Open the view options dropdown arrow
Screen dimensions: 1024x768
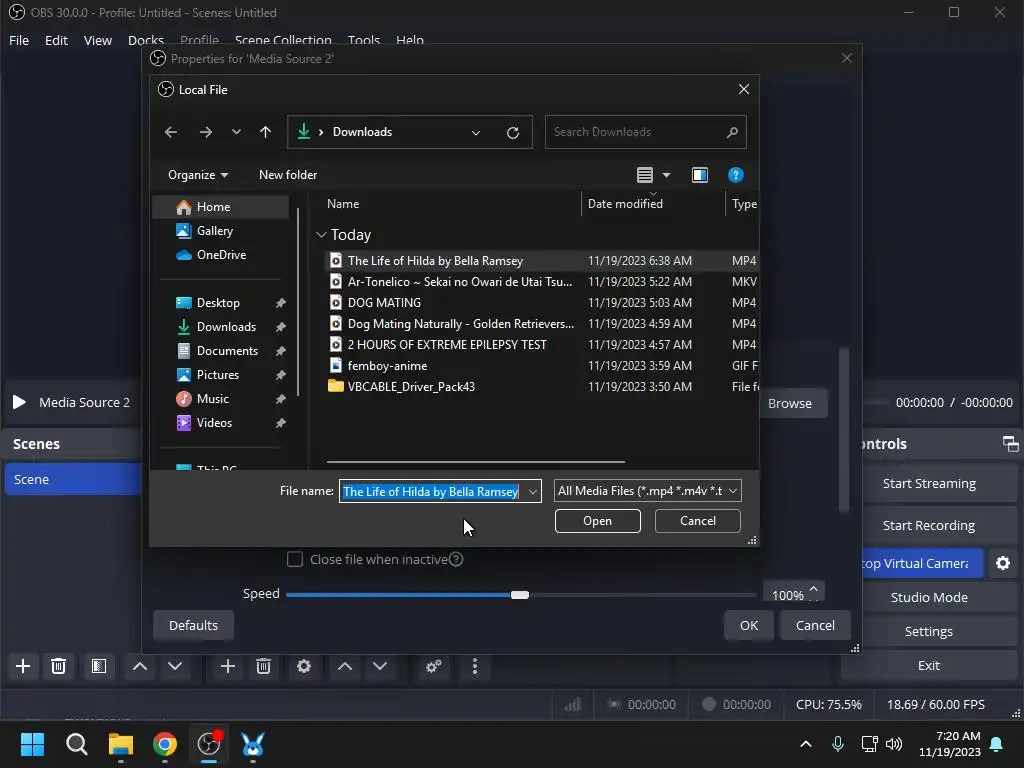666,175
